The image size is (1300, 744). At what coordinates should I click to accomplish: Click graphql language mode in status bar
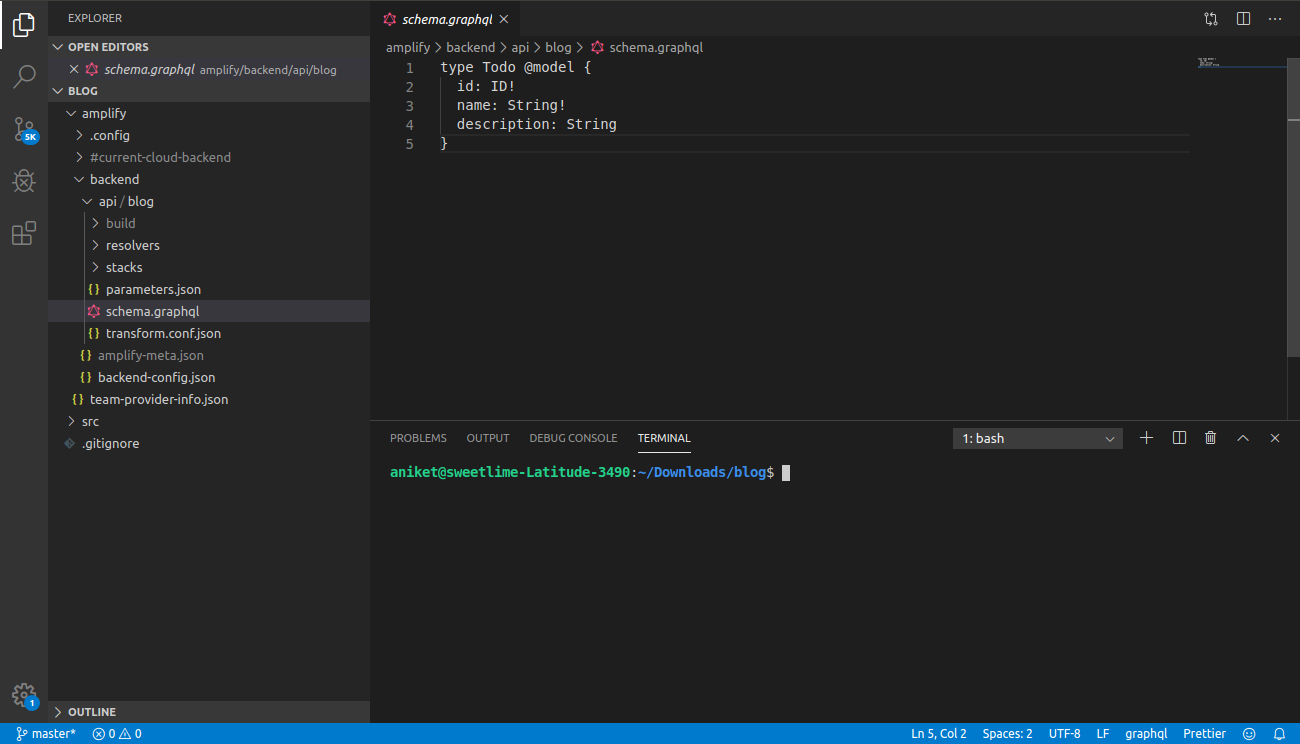[1145, 734]
